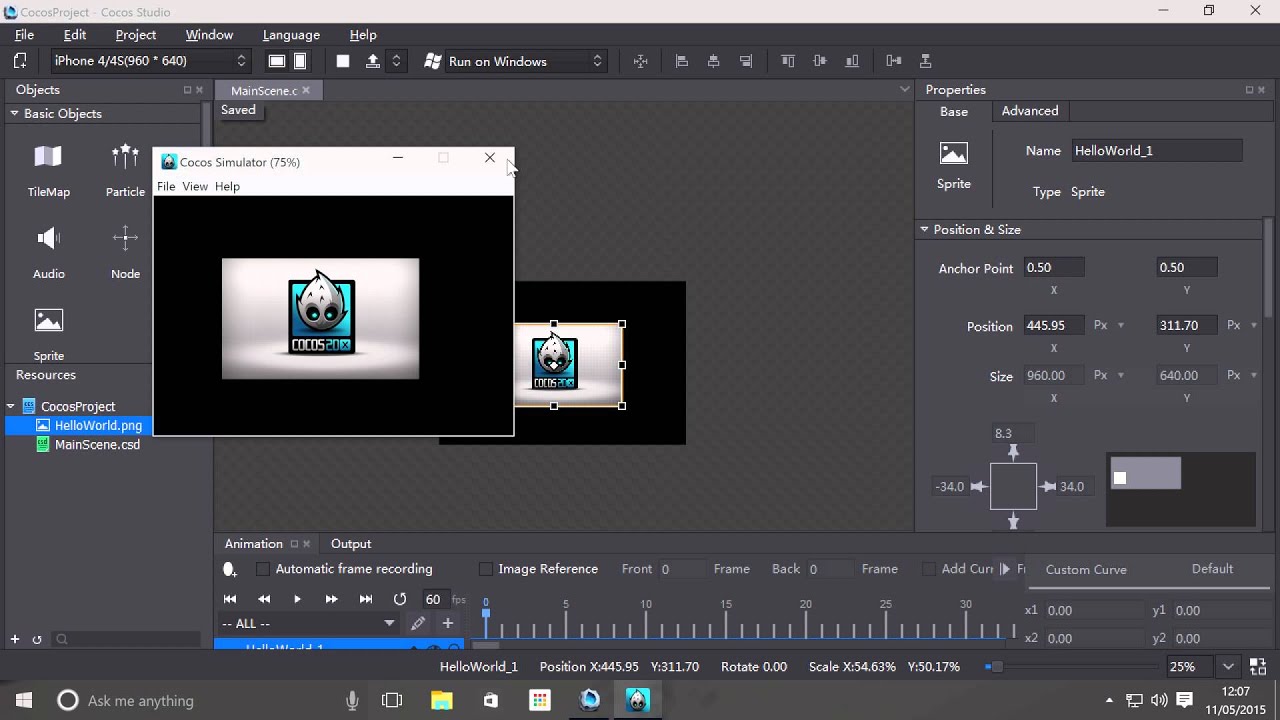
Task: Click the Custom Curve button
Action: [1086, 569]
